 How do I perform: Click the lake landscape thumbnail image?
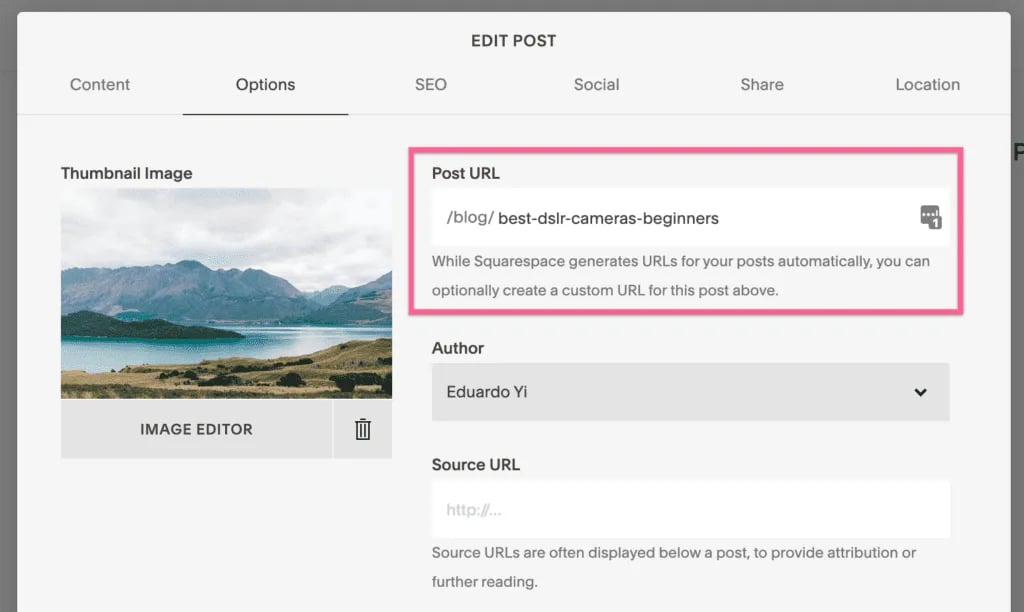(226, 293)
